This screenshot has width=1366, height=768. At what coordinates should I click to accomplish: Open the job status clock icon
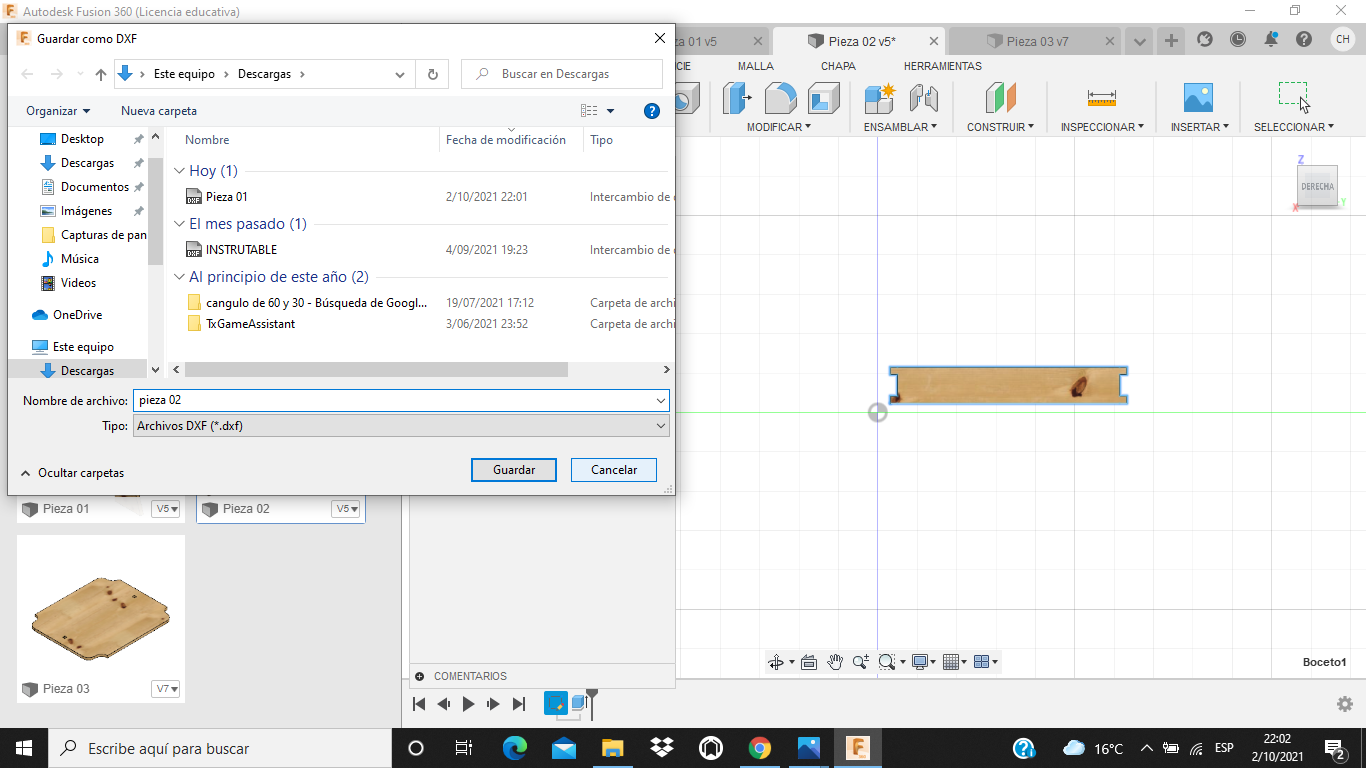pos(1238,40)
